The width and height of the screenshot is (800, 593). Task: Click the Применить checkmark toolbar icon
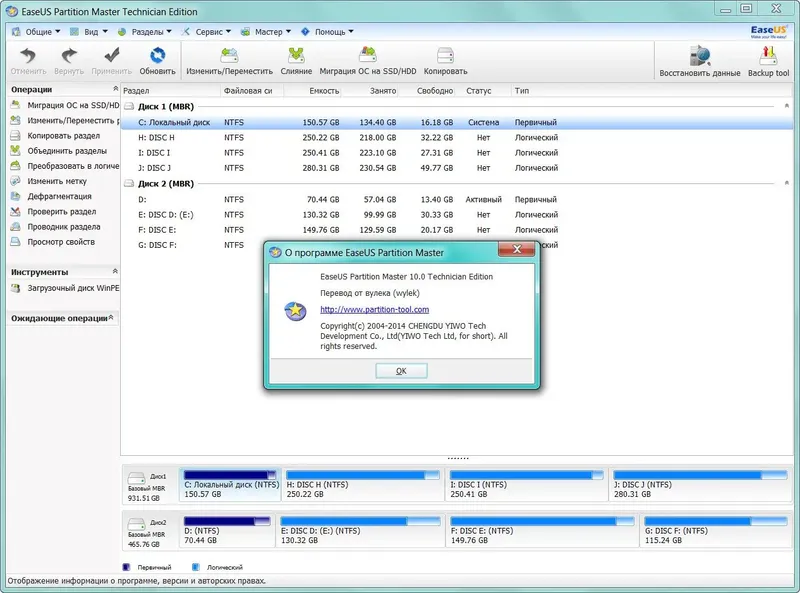click(111, 56)
